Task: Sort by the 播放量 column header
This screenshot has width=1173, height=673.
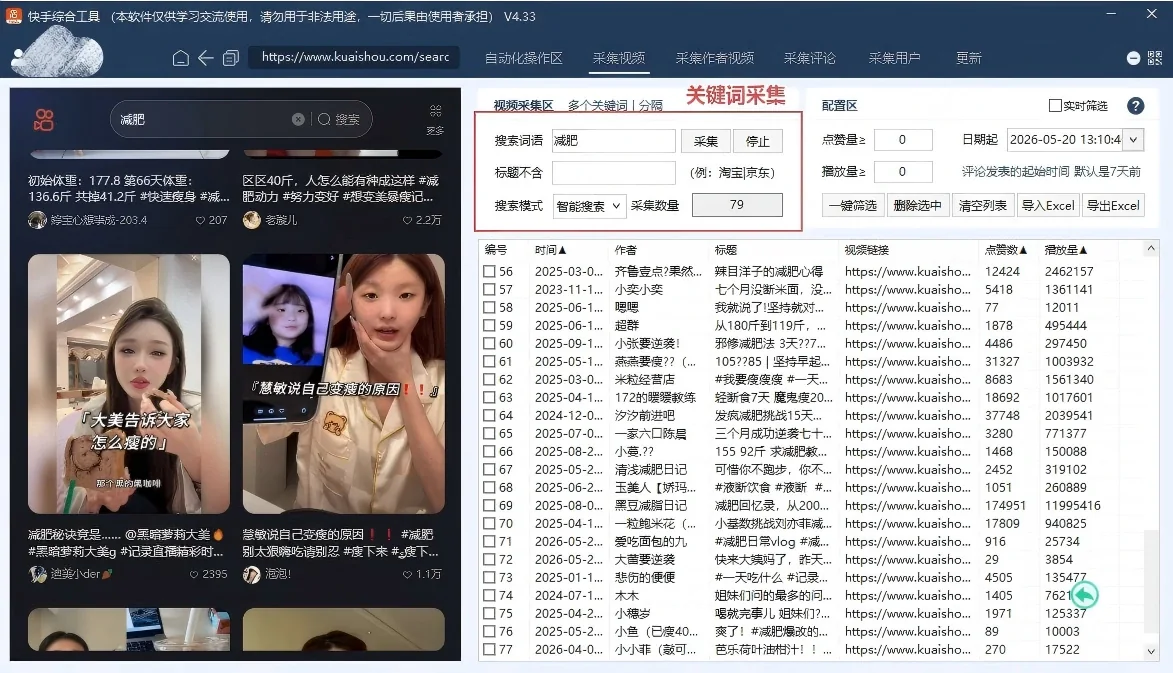Action: tap(1065, 250)
